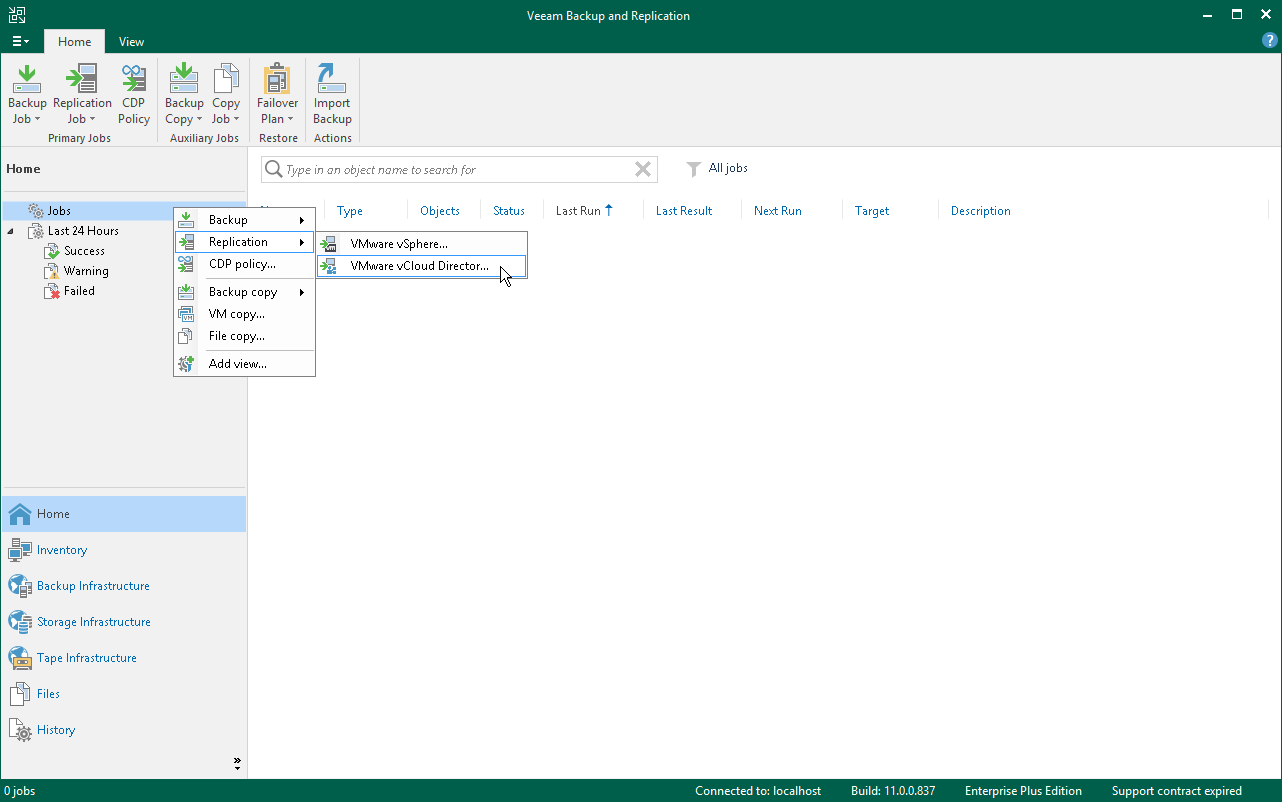Open the History navigation view
Screen dimensions: 1282x802
pyautogui.click(x=124, y=730)
